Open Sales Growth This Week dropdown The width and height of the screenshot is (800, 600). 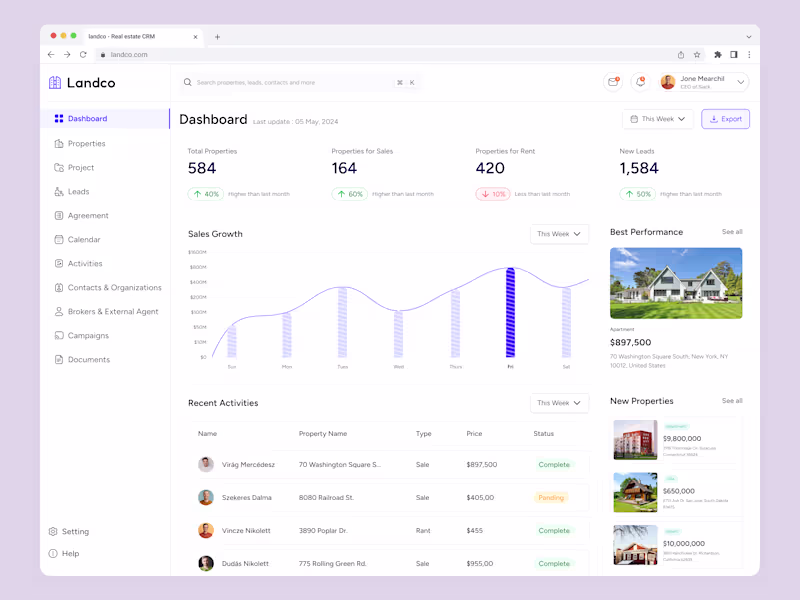point(559,234)
